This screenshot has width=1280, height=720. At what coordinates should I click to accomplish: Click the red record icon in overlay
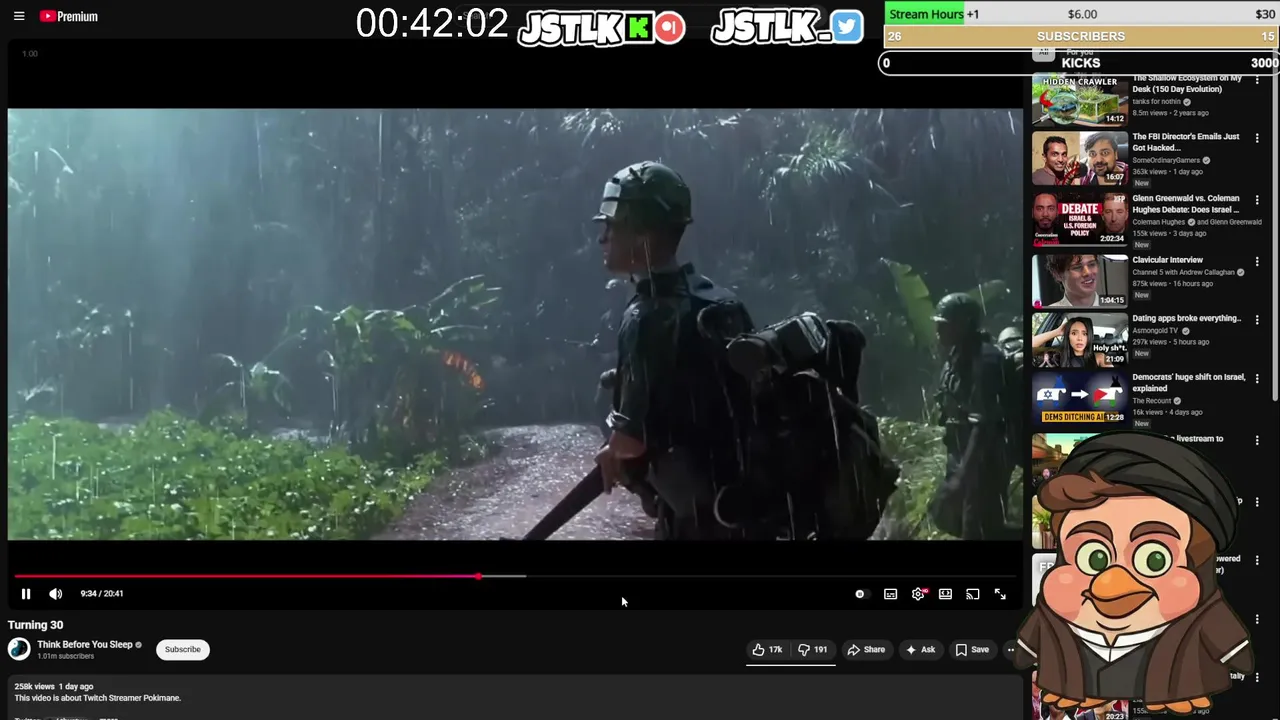671,27
